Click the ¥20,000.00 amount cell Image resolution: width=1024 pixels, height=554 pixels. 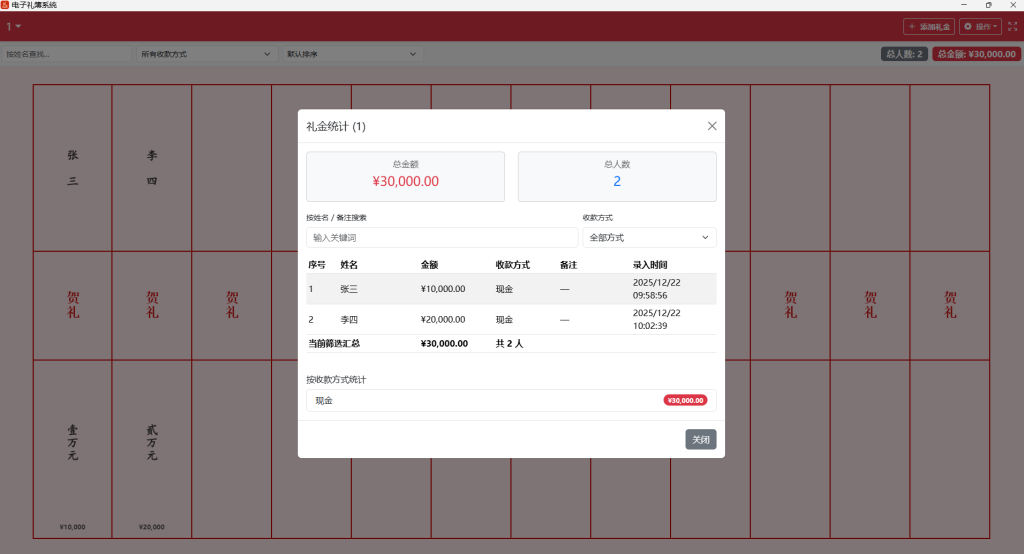(443, 319)
